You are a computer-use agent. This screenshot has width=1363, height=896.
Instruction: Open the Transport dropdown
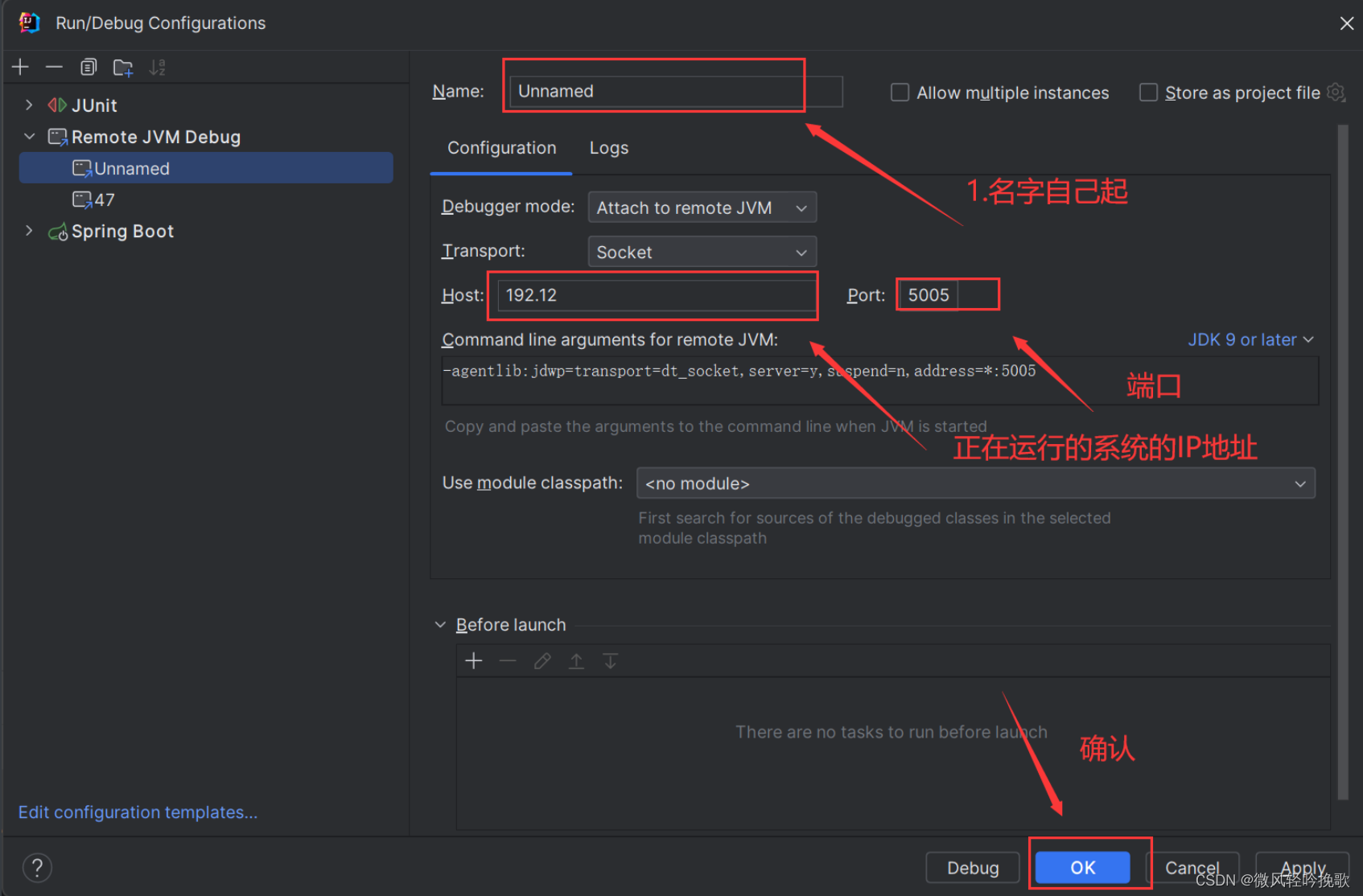click(x=702, y=252)
